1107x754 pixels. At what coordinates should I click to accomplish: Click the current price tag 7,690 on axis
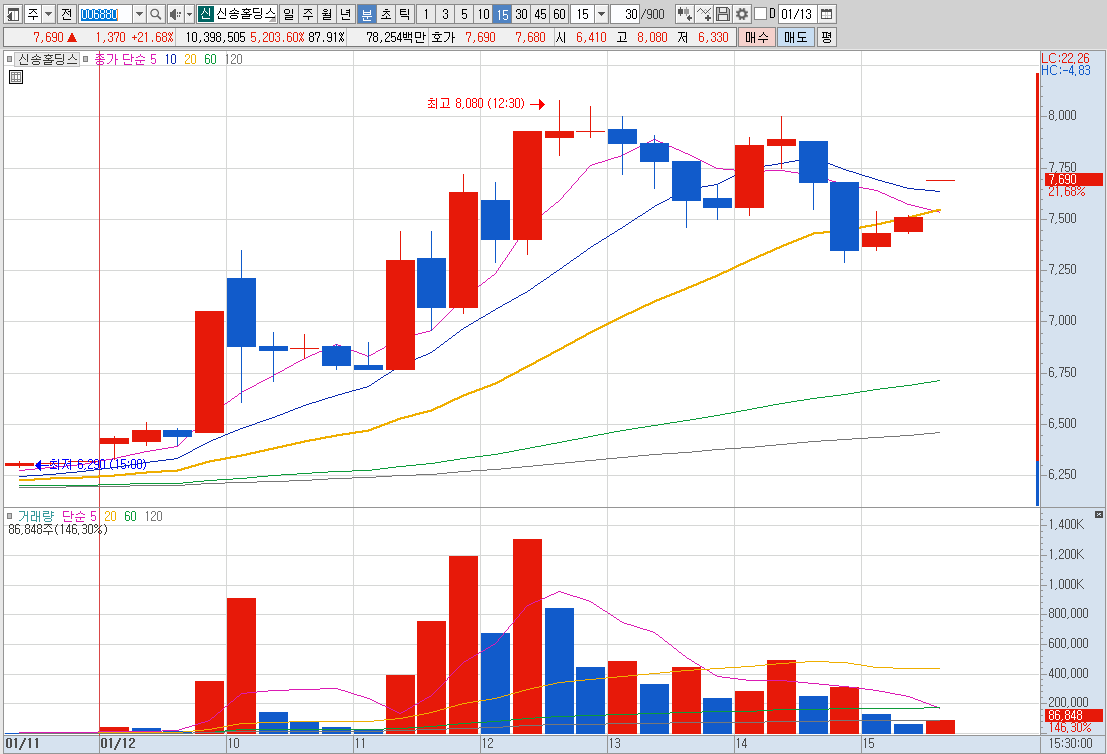1073,179
